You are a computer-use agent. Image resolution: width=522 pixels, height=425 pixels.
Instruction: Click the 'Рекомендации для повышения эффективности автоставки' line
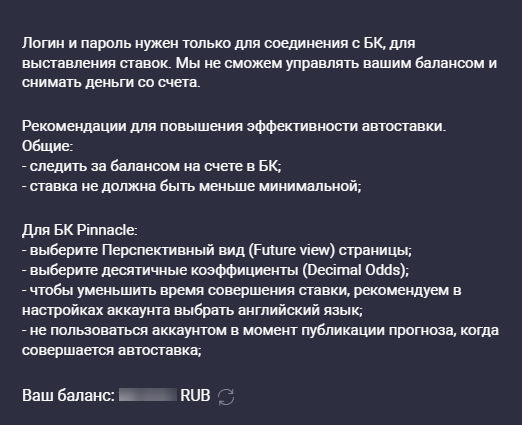(234, 126)
